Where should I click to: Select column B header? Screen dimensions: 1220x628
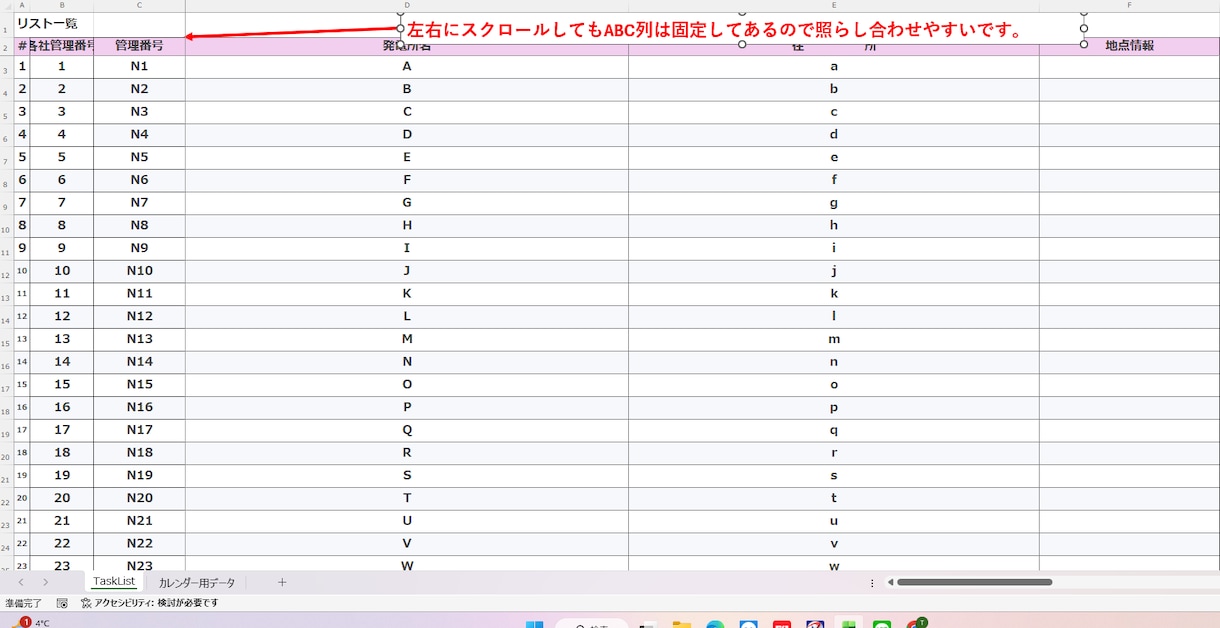[x=62, y=5]
